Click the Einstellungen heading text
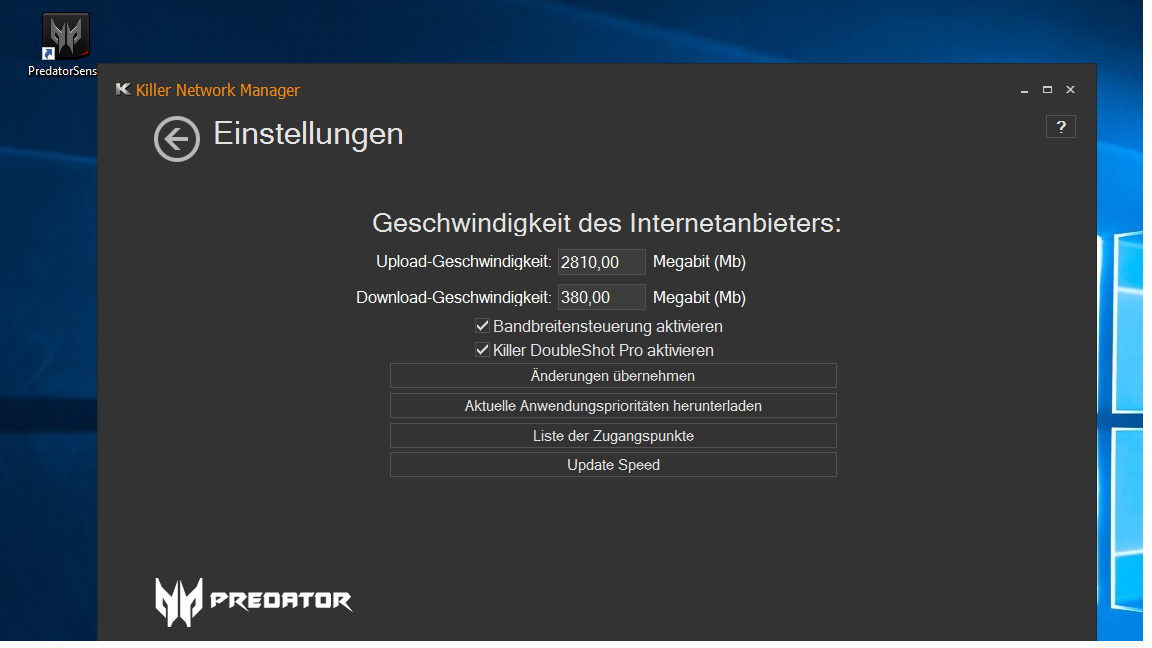This screenshot has height=648, width=1152. coord(308,134)
